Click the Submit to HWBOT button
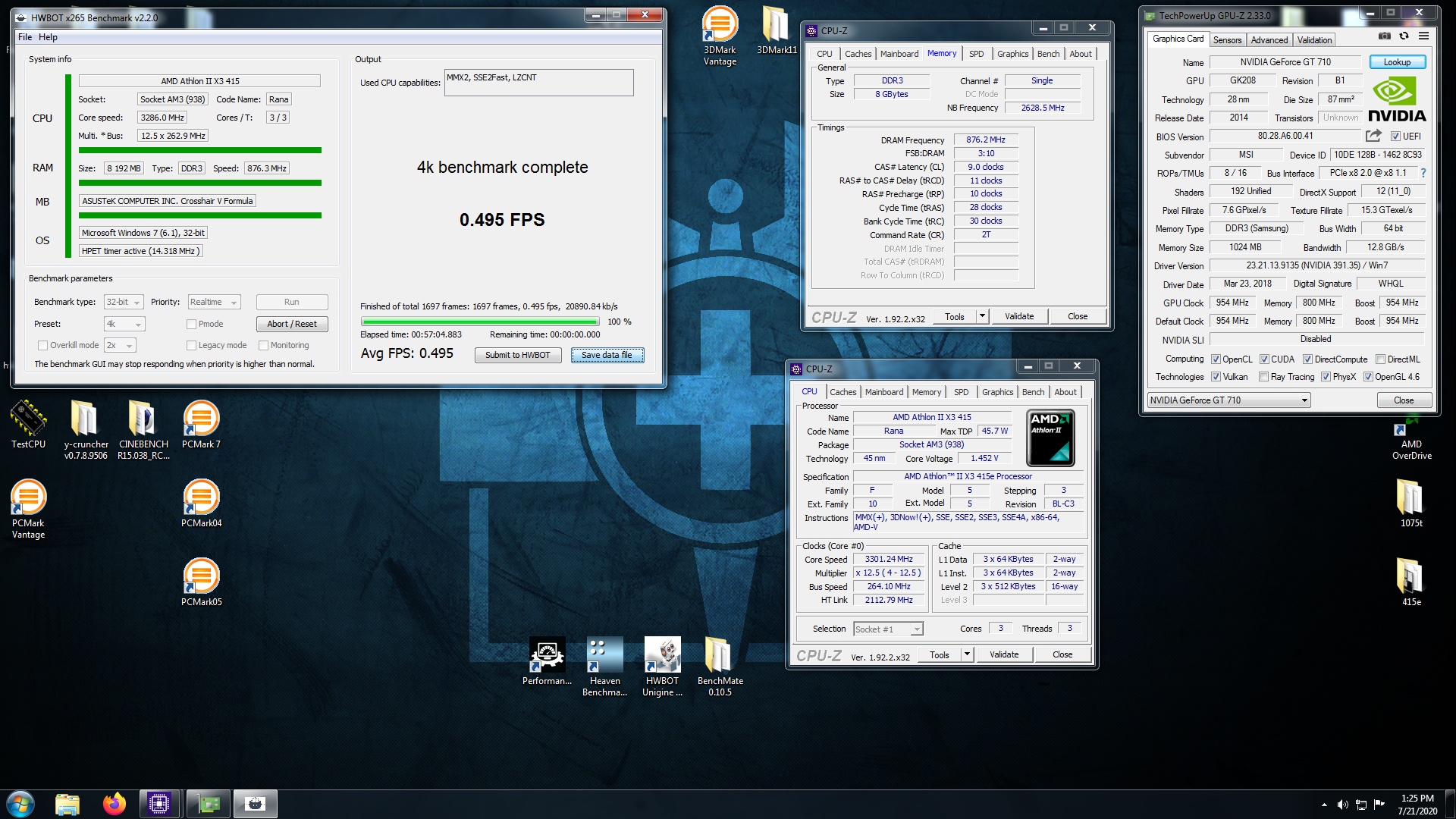 click(x=518, y=355)
